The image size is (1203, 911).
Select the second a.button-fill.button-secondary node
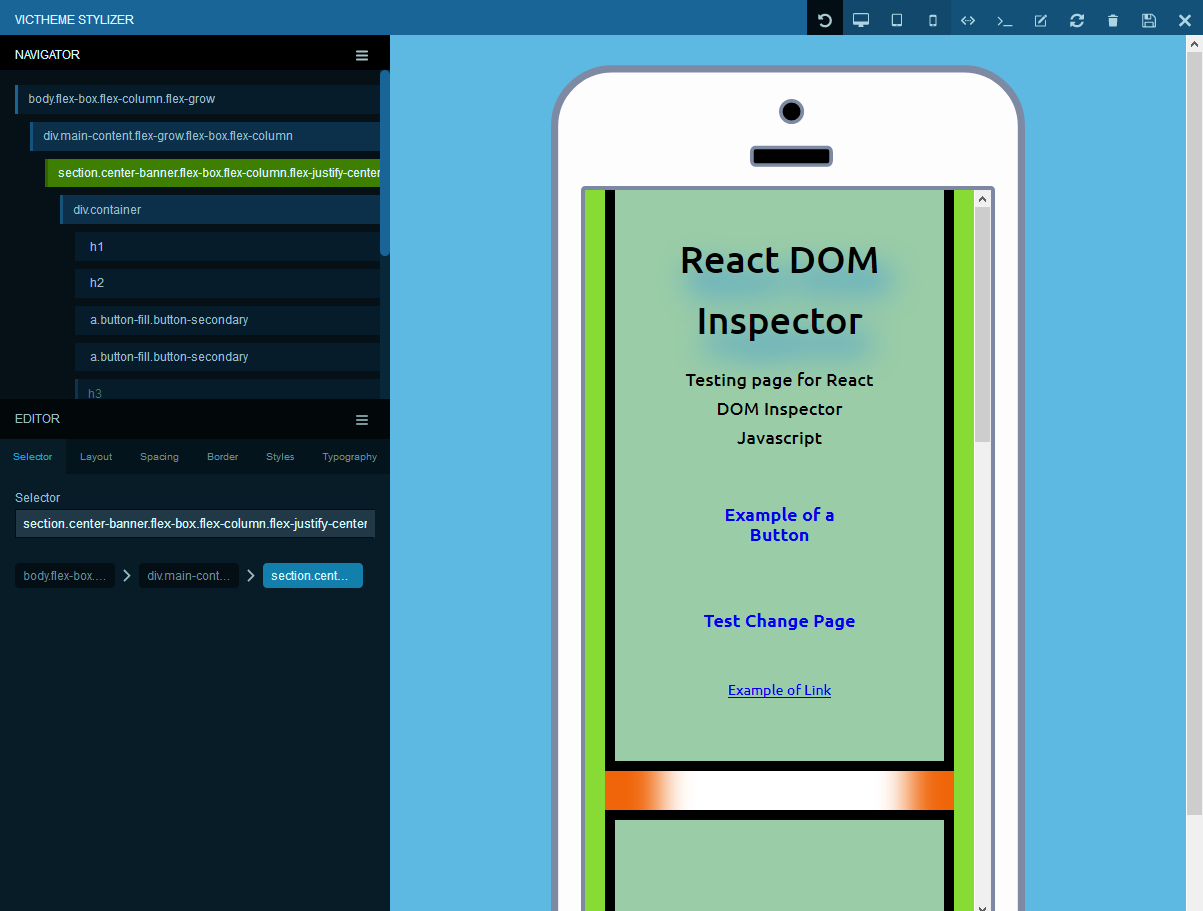[x=228, y=357]
